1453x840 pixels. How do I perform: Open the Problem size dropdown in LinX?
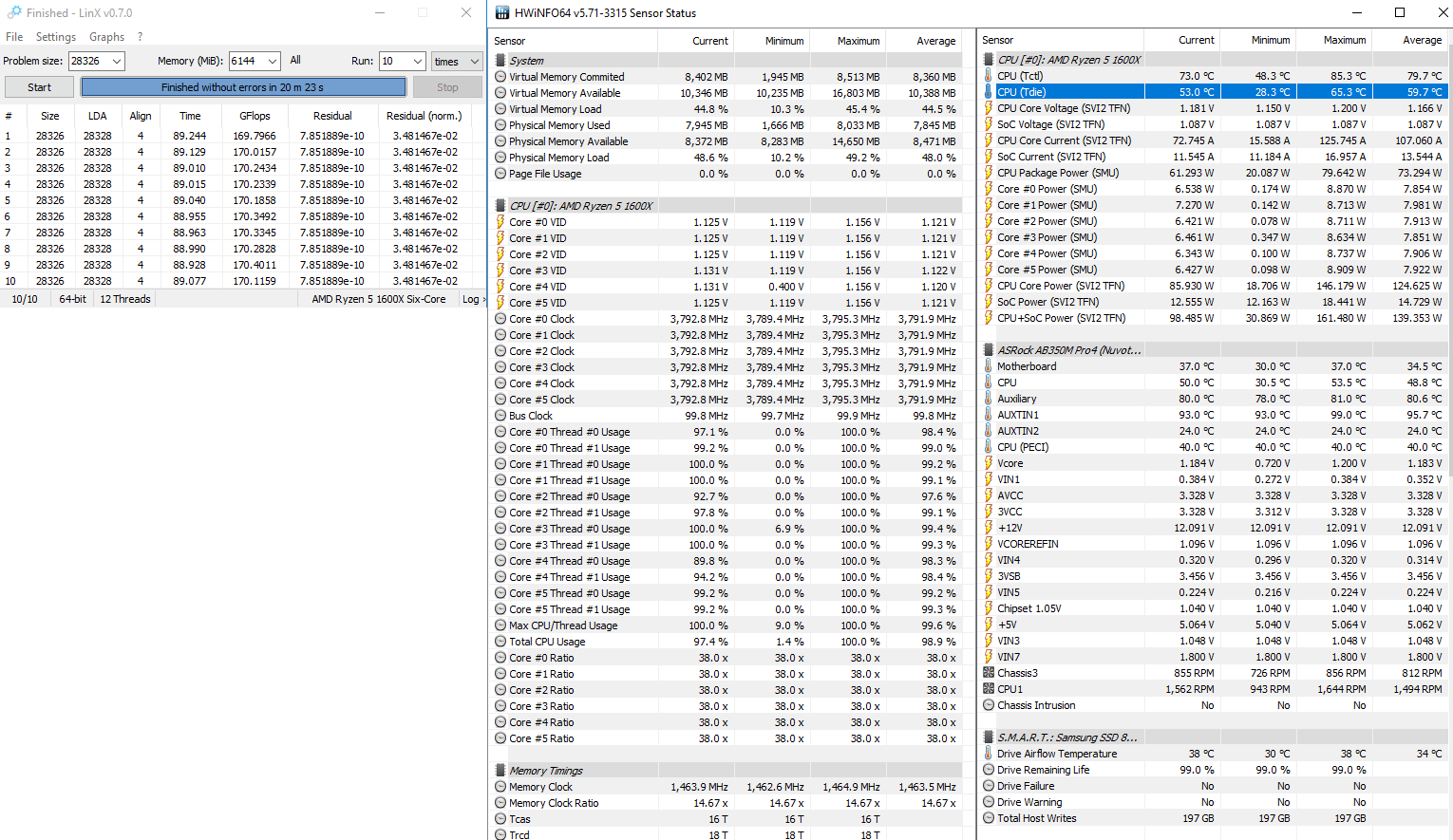(x=117, y=61)
